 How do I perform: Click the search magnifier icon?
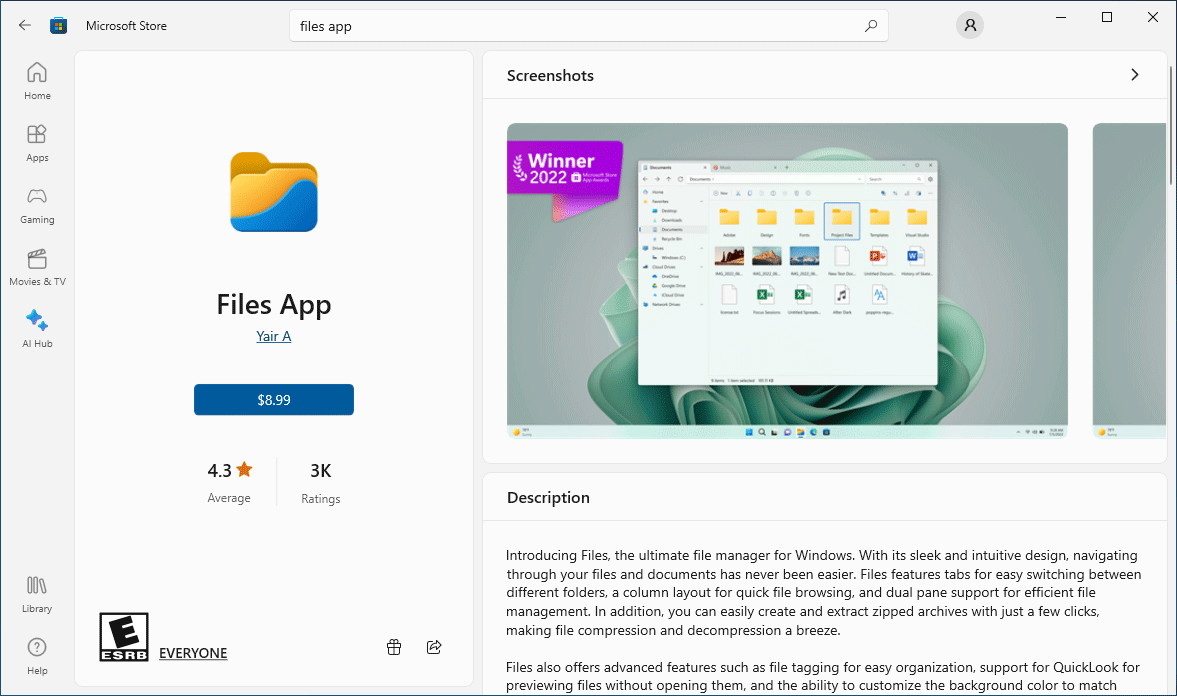[871, 26]
